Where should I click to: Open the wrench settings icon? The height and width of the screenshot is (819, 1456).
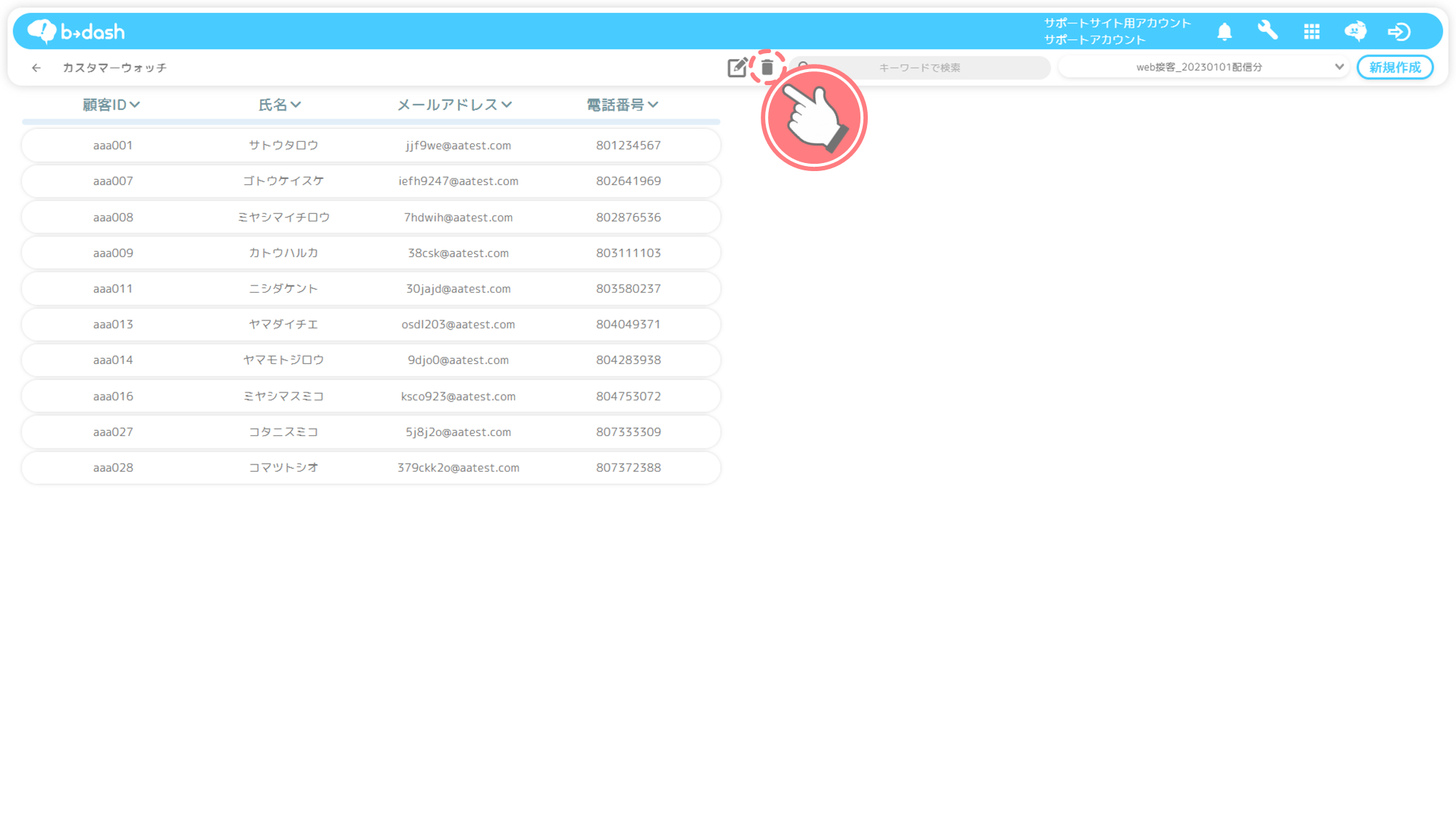click(x=1267, y=31)
